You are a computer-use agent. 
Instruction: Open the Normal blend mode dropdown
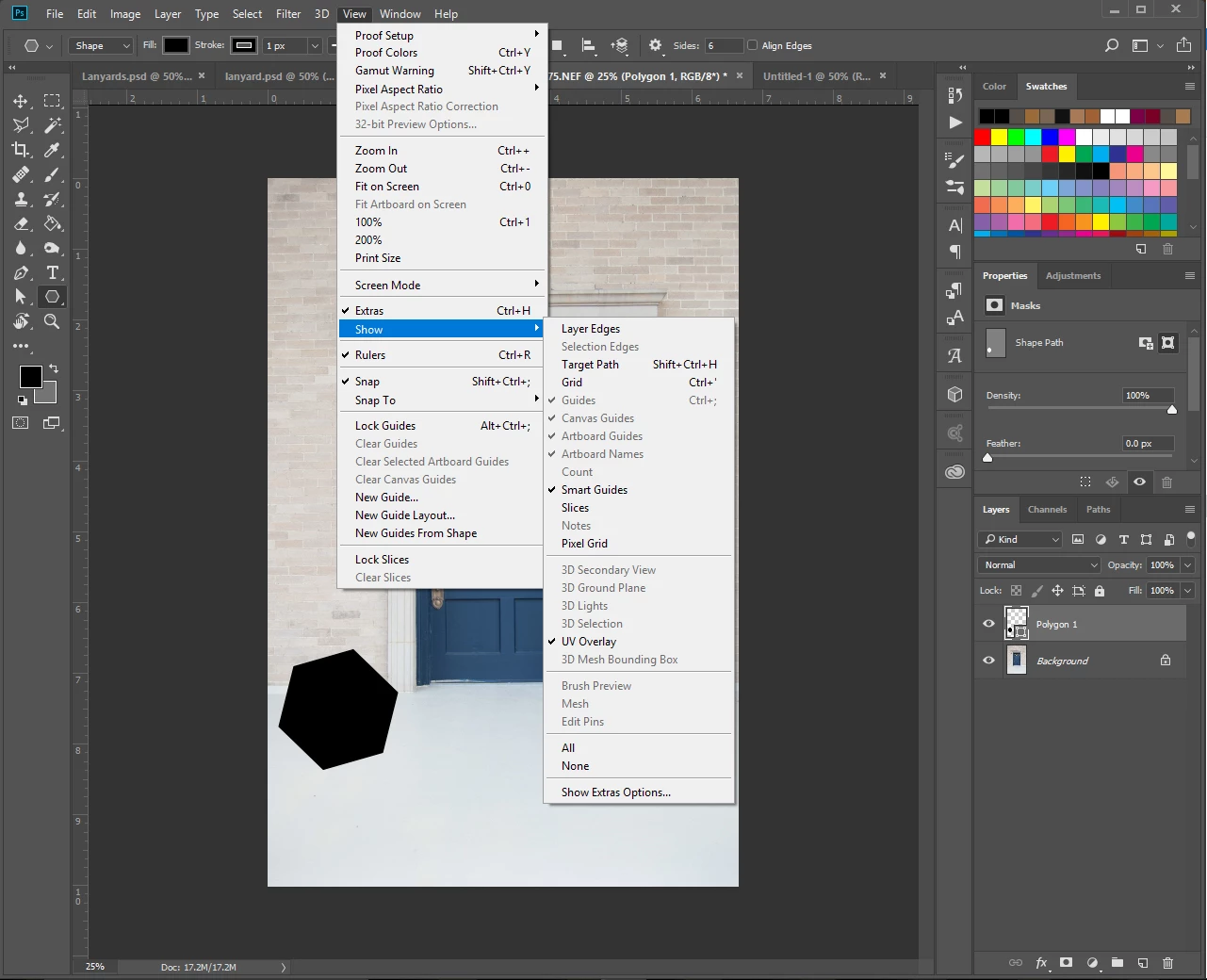1039,565
